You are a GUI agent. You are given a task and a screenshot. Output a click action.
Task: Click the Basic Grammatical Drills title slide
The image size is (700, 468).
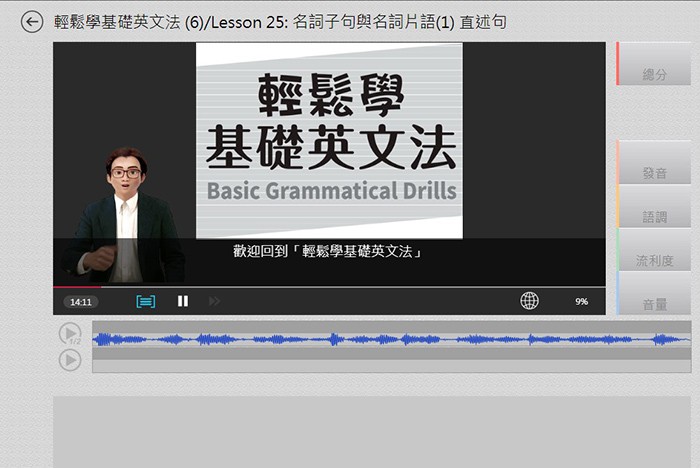(x=329, y=140)
